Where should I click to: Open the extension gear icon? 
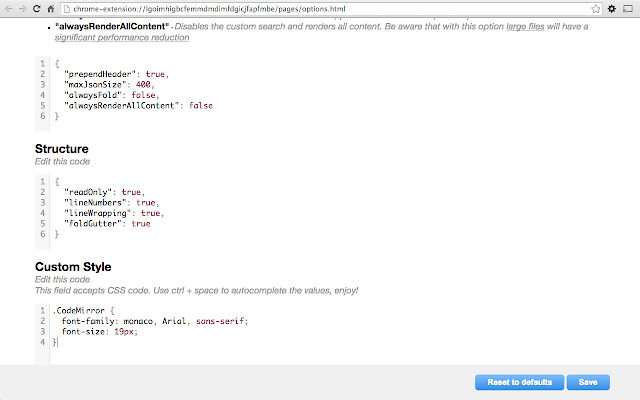[x=611, y=9]
